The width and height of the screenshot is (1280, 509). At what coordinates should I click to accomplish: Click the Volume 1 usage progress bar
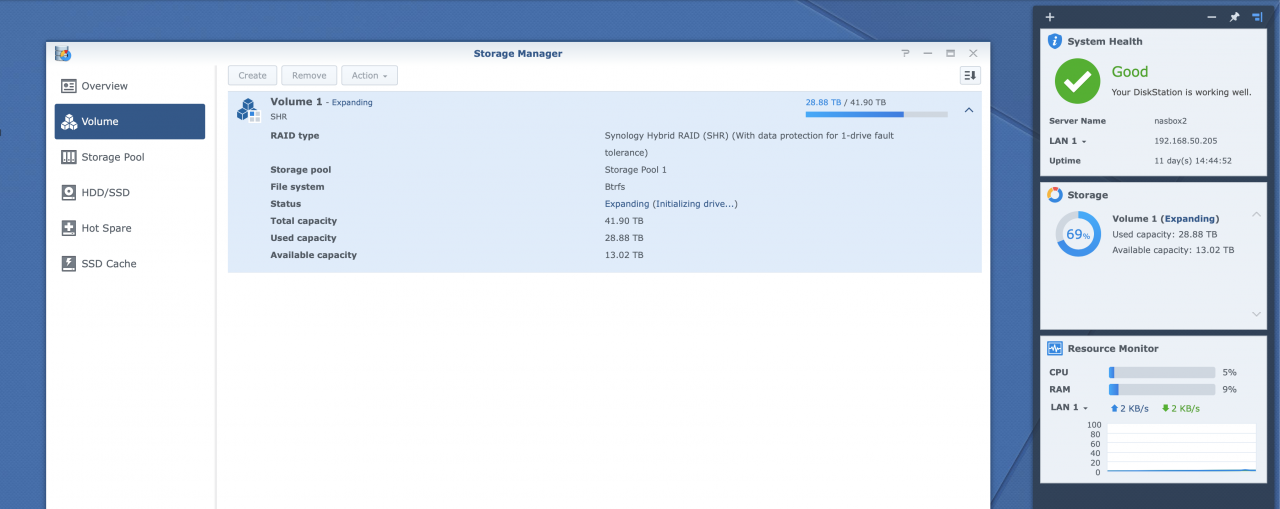coord(876,115)
